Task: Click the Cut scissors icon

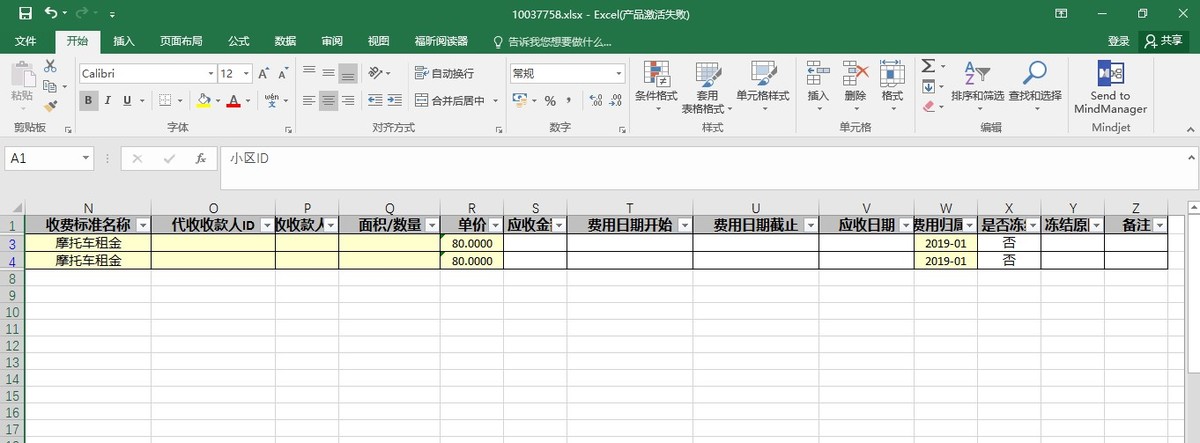Action: (x=50, y=66)
